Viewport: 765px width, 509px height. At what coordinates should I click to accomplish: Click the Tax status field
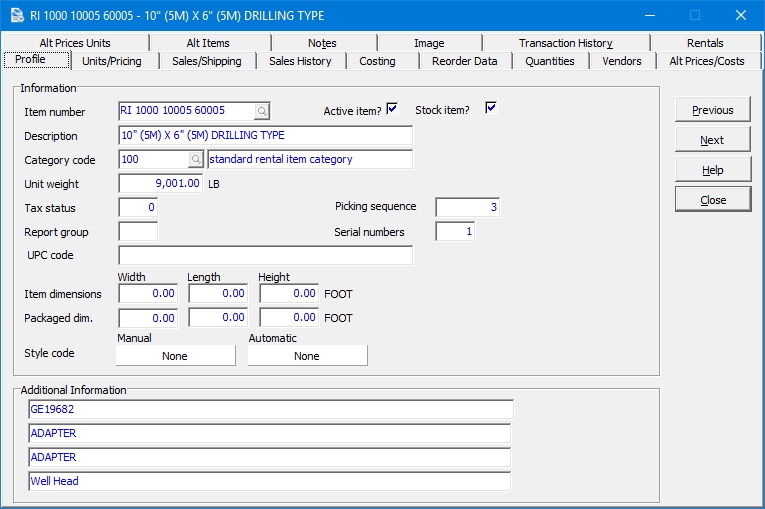point(138,207)
